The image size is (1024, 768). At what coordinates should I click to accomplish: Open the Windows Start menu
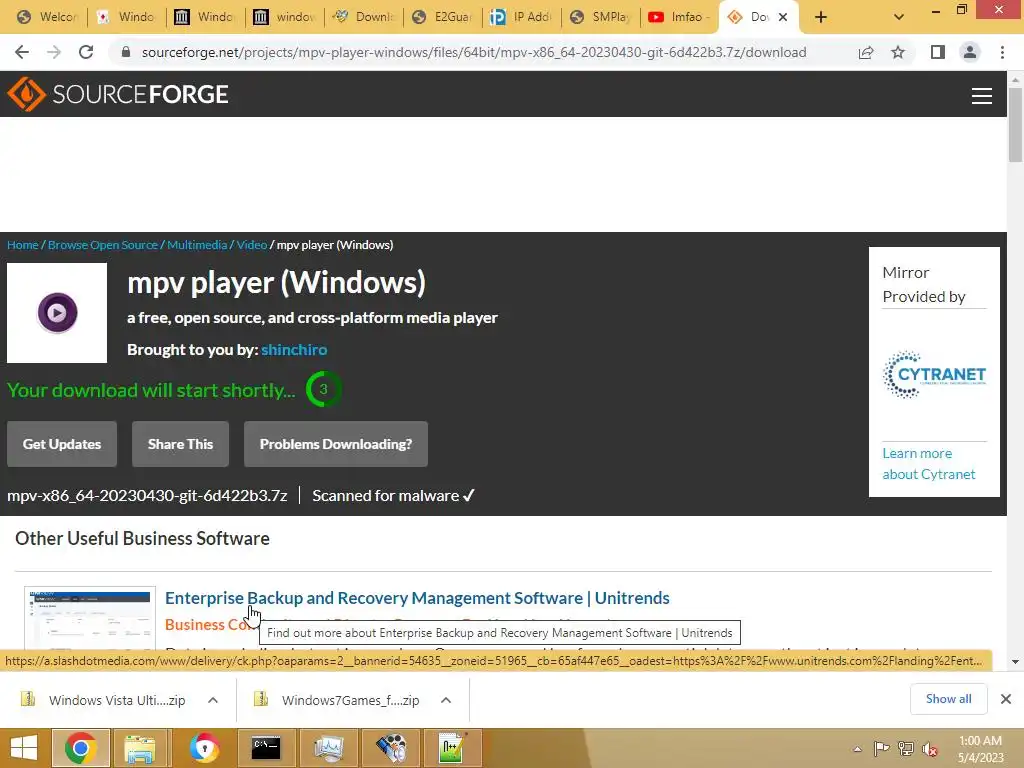click(x=24, y=748)
